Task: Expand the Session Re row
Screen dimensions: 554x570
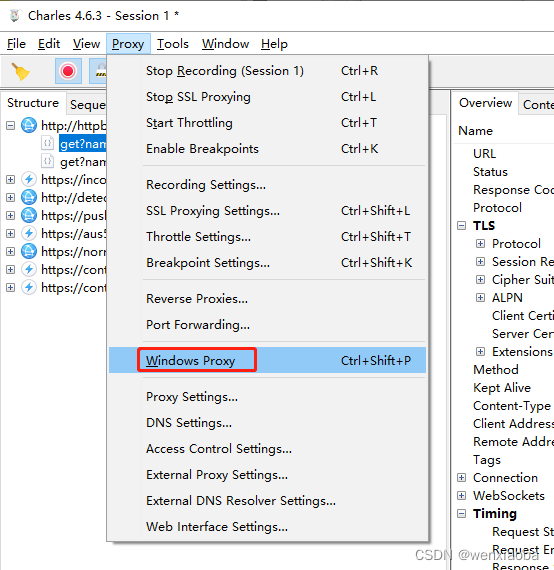Action: point(480,262)
